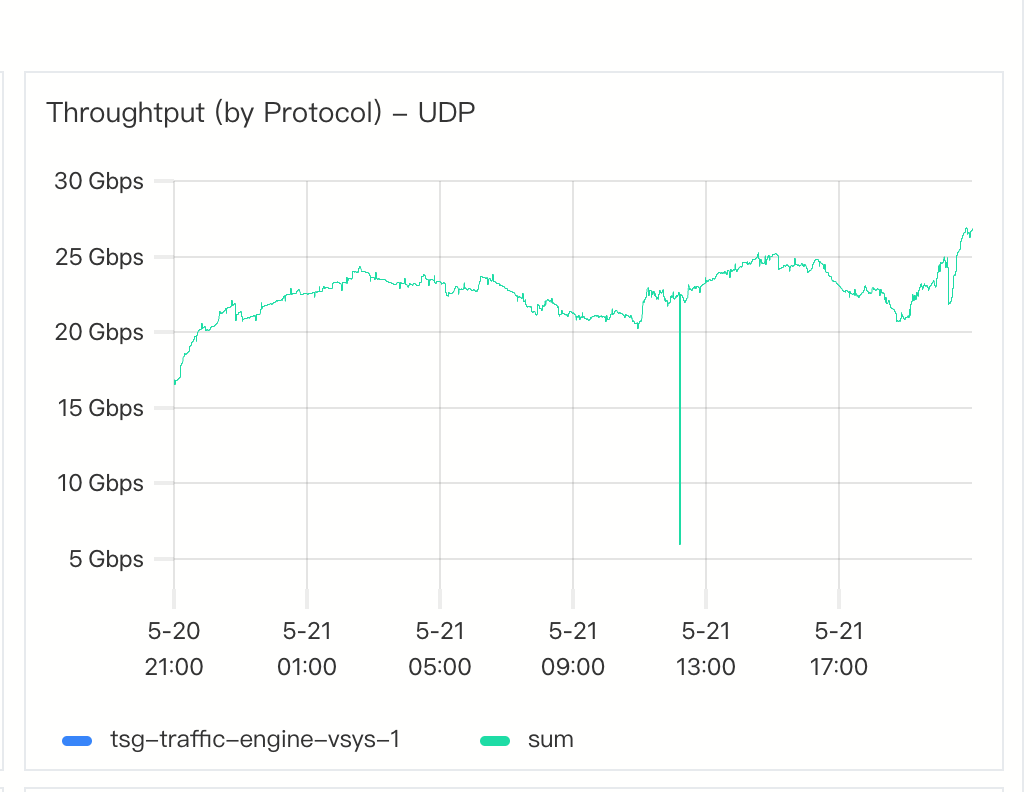Viewport: 1032px width, 792px height.
Task: Toggle the sum series legend label
Action: click(x=550, y=740)
